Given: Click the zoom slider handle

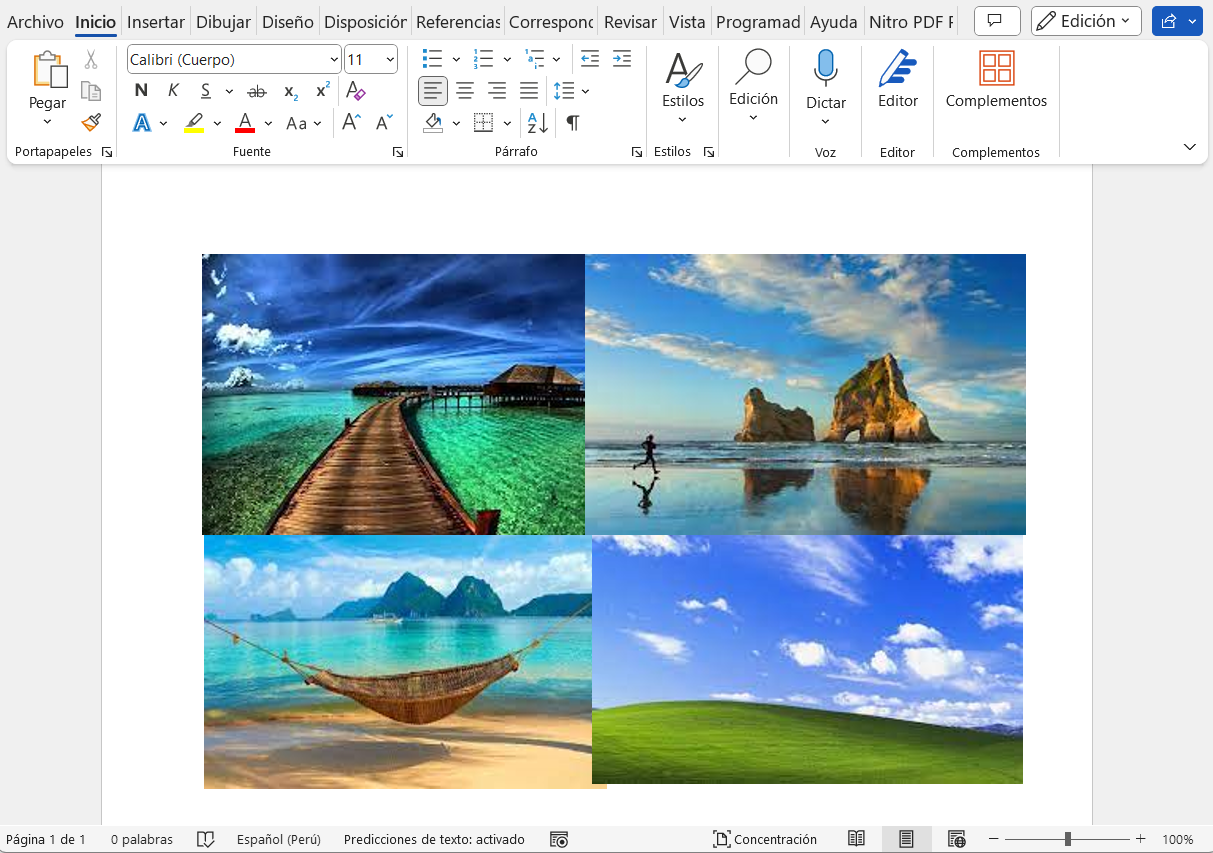Looking at the screenshot, I should click(1068, 839).
